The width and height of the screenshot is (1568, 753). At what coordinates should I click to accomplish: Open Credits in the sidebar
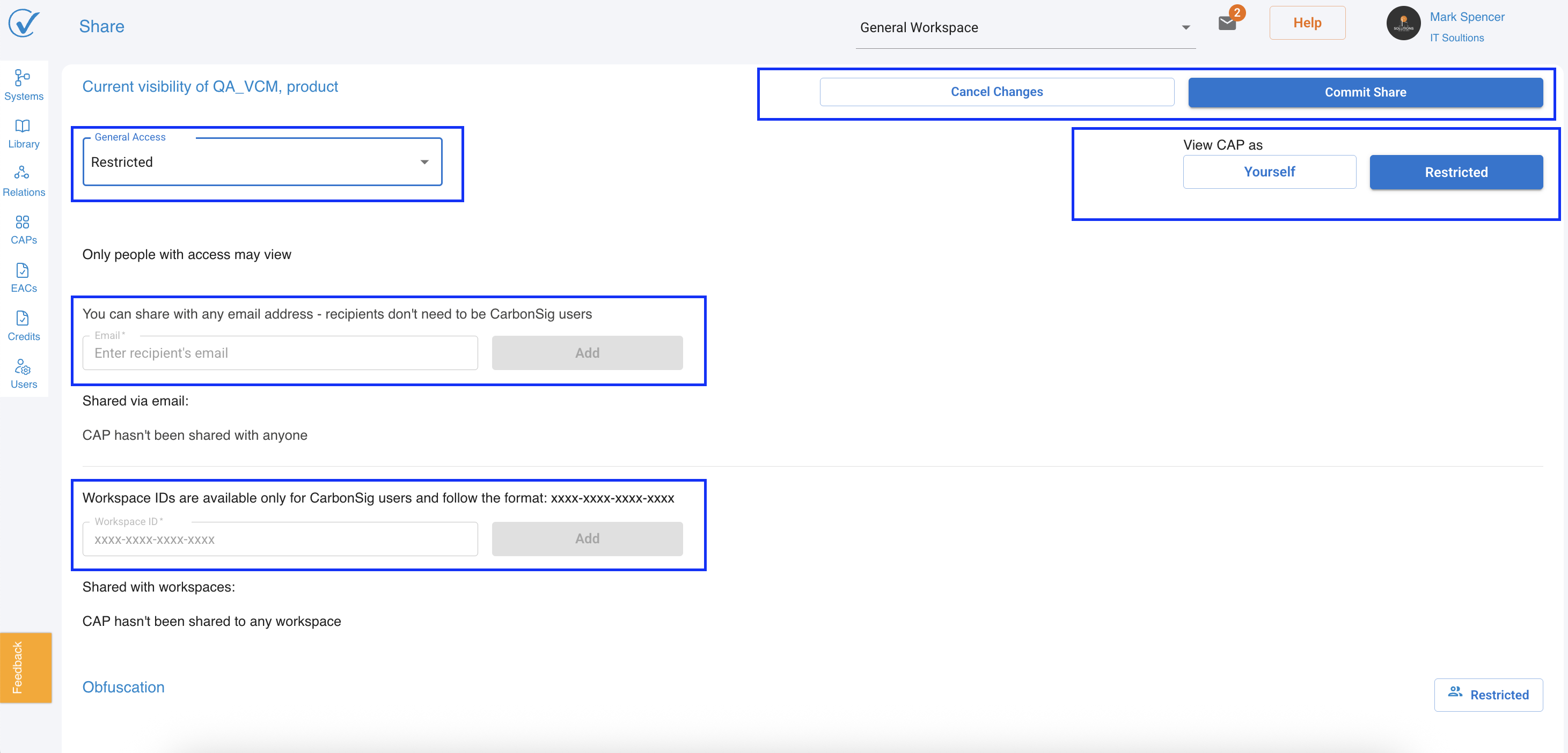pos(23,325)
